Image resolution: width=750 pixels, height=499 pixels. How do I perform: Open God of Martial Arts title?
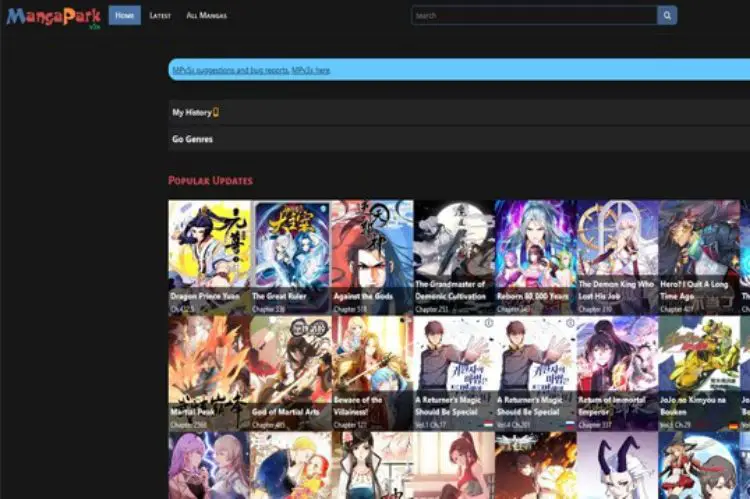(x=286, y=412)
